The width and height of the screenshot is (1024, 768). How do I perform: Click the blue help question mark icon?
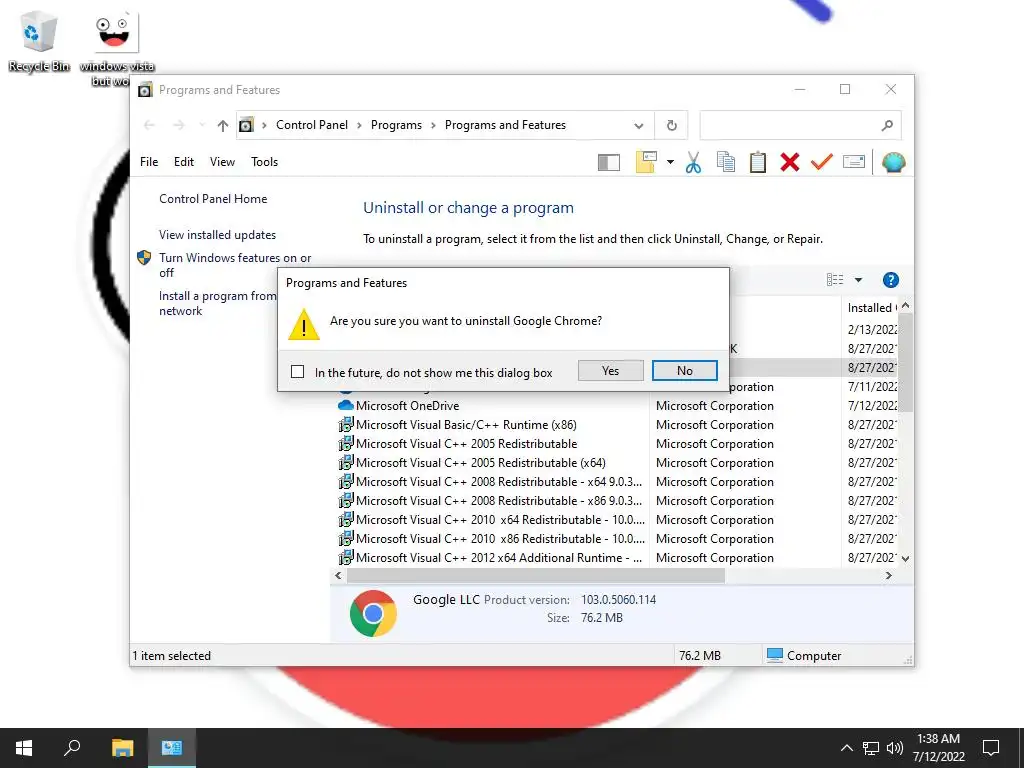point(890,280)
